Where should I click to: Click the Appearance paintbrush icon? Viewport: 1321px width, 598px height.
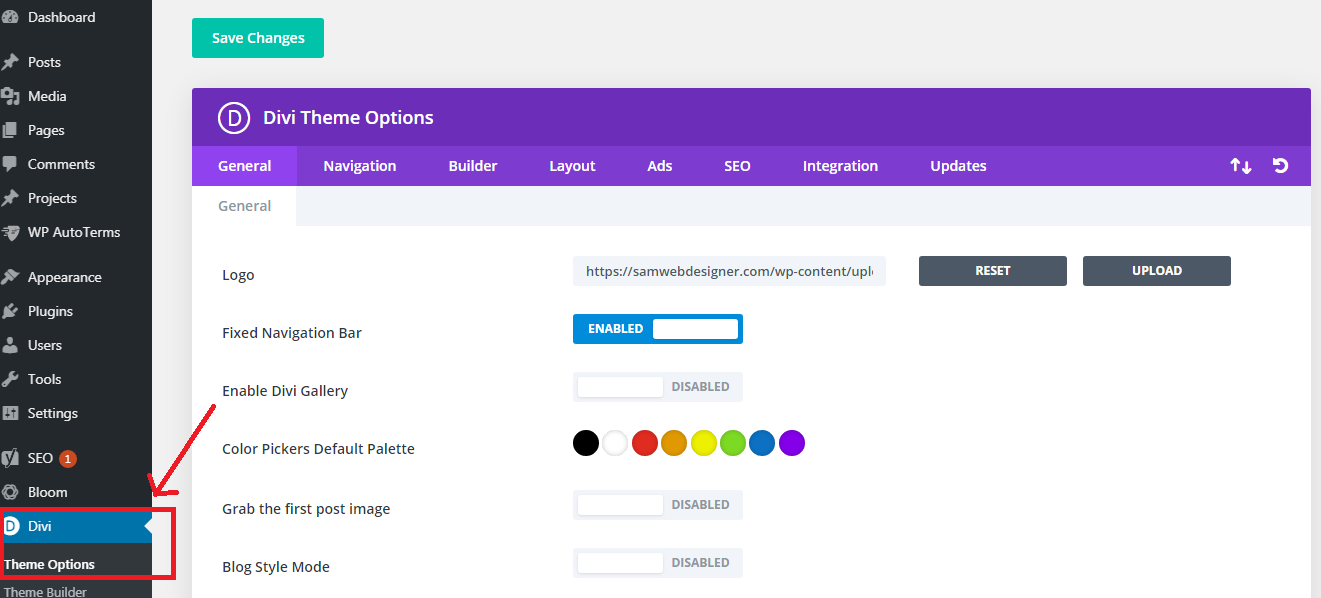(x=10, y=277)
